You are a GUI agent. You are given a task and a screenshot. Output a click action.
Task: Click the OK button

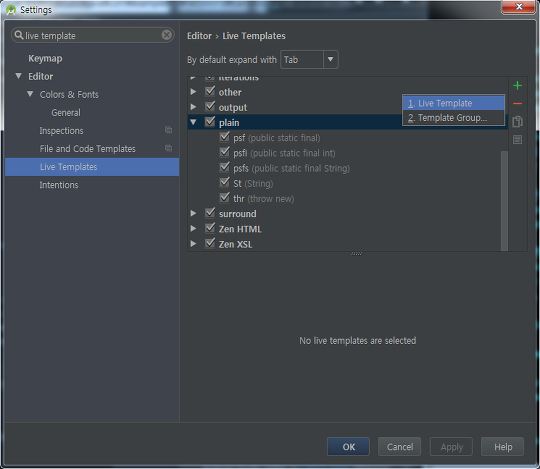pos(348,447)
